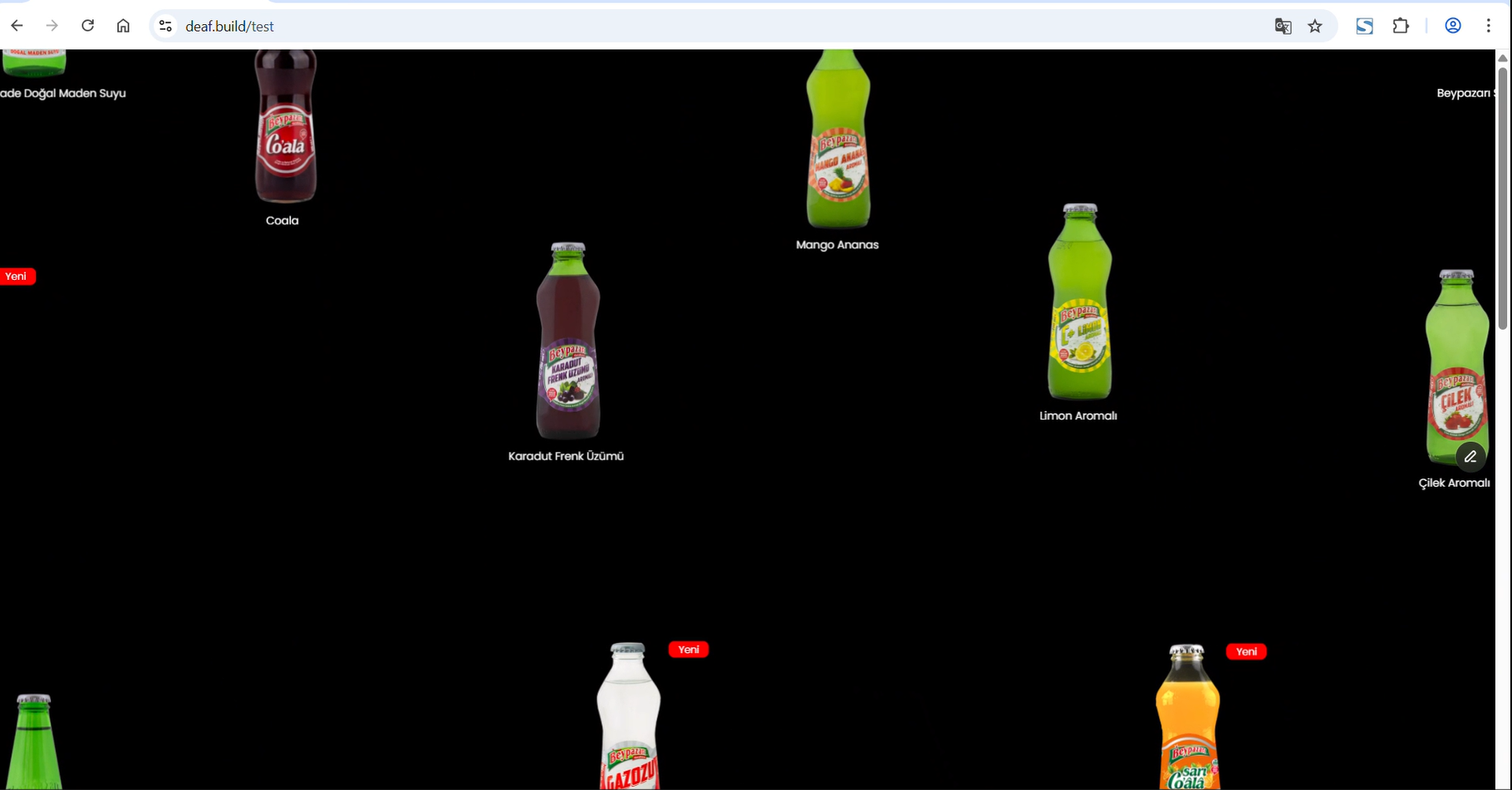Click the Yeni badge beside the Sarı Coala bottle
Image resolution: width=1512 pixels, height=790 pixels.
1246,651
